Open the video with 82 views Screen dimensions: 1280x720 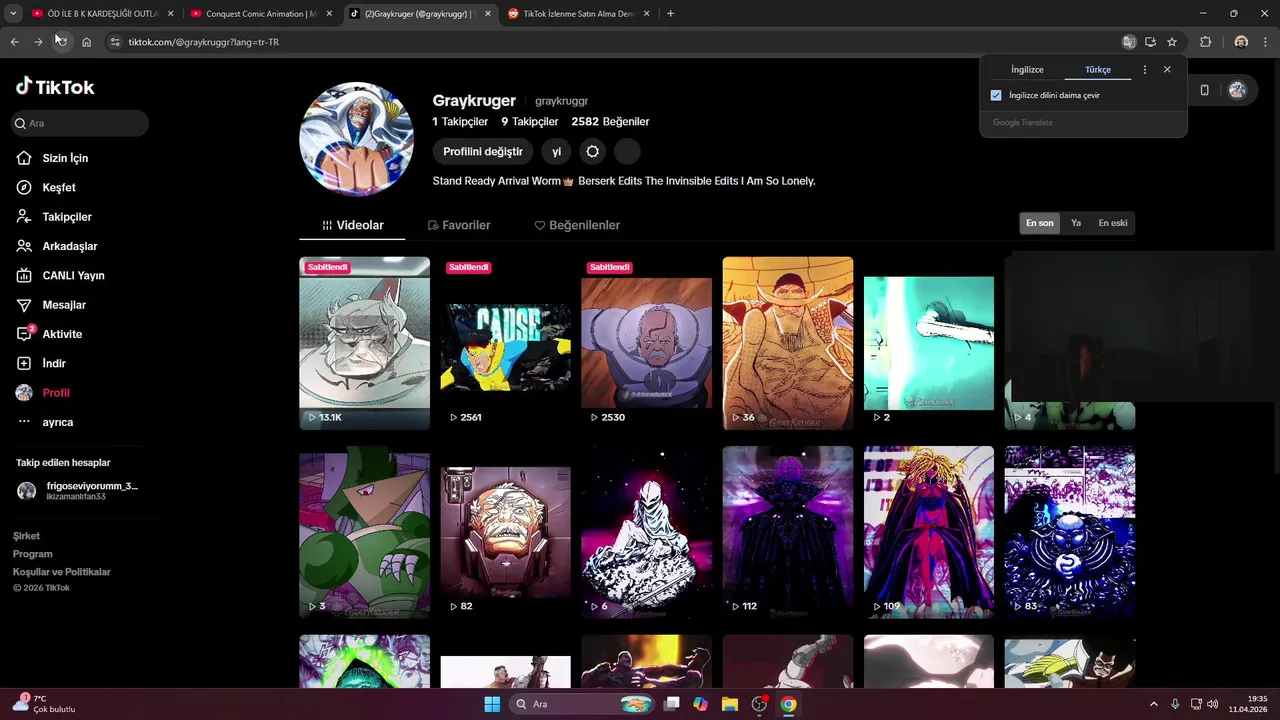pos(505,532)
